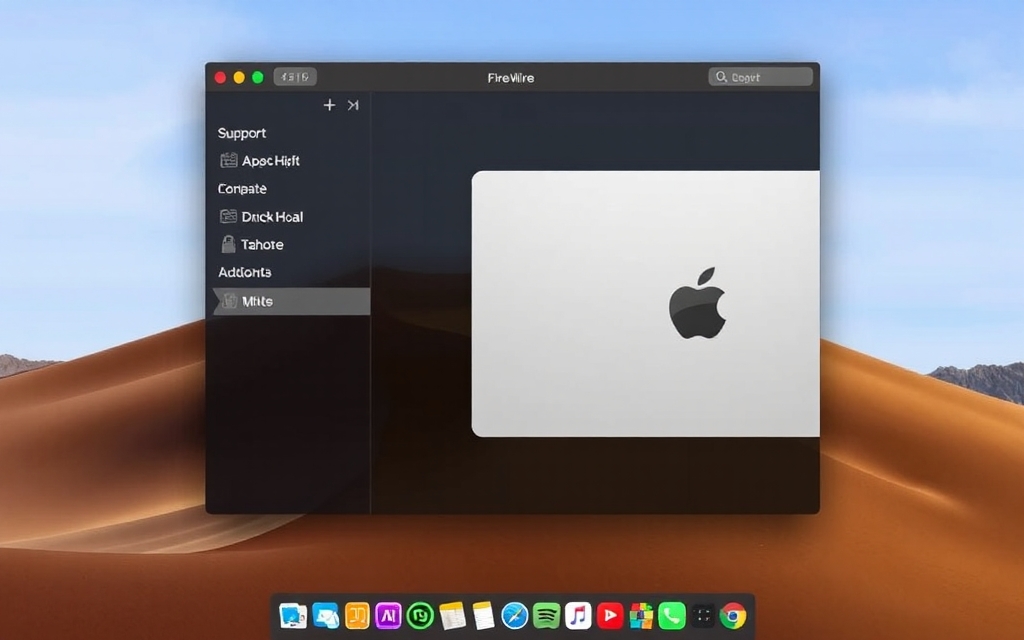Select the Dnck Hoal sidebar item
1024x640 pixels.
tap(261, 217)
